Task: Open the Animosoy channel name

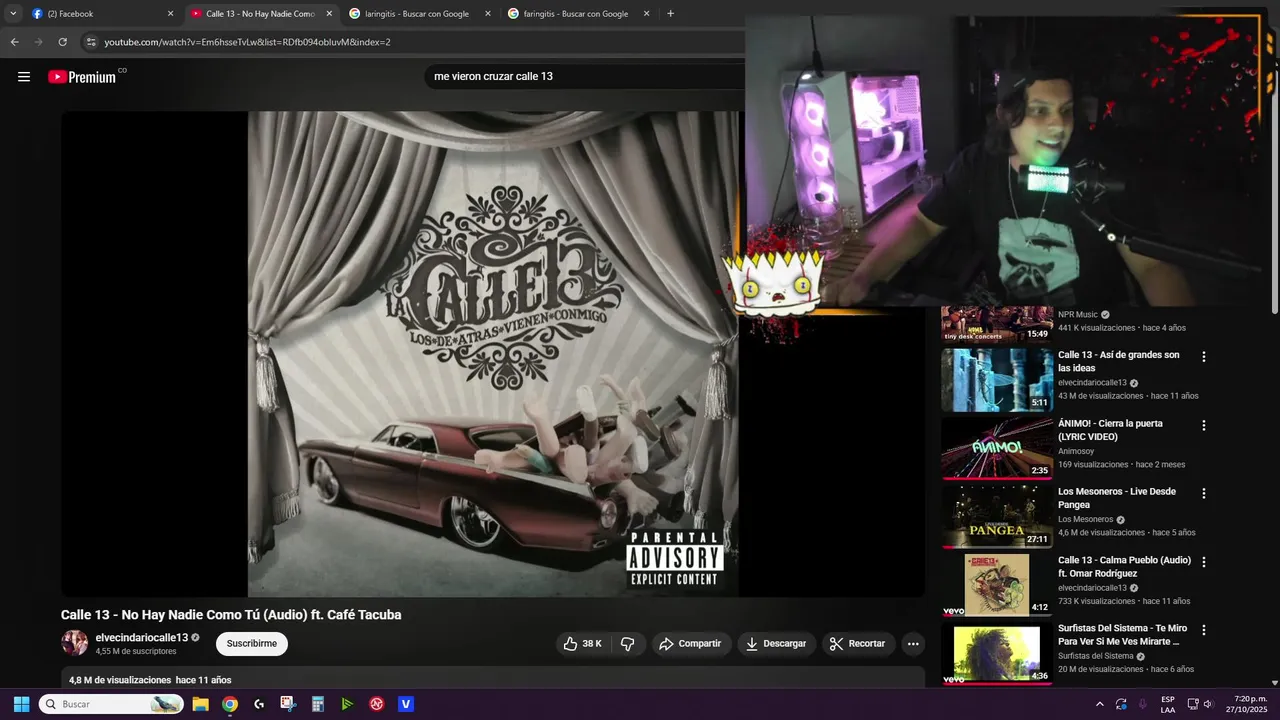Action: pos(1076,451)
